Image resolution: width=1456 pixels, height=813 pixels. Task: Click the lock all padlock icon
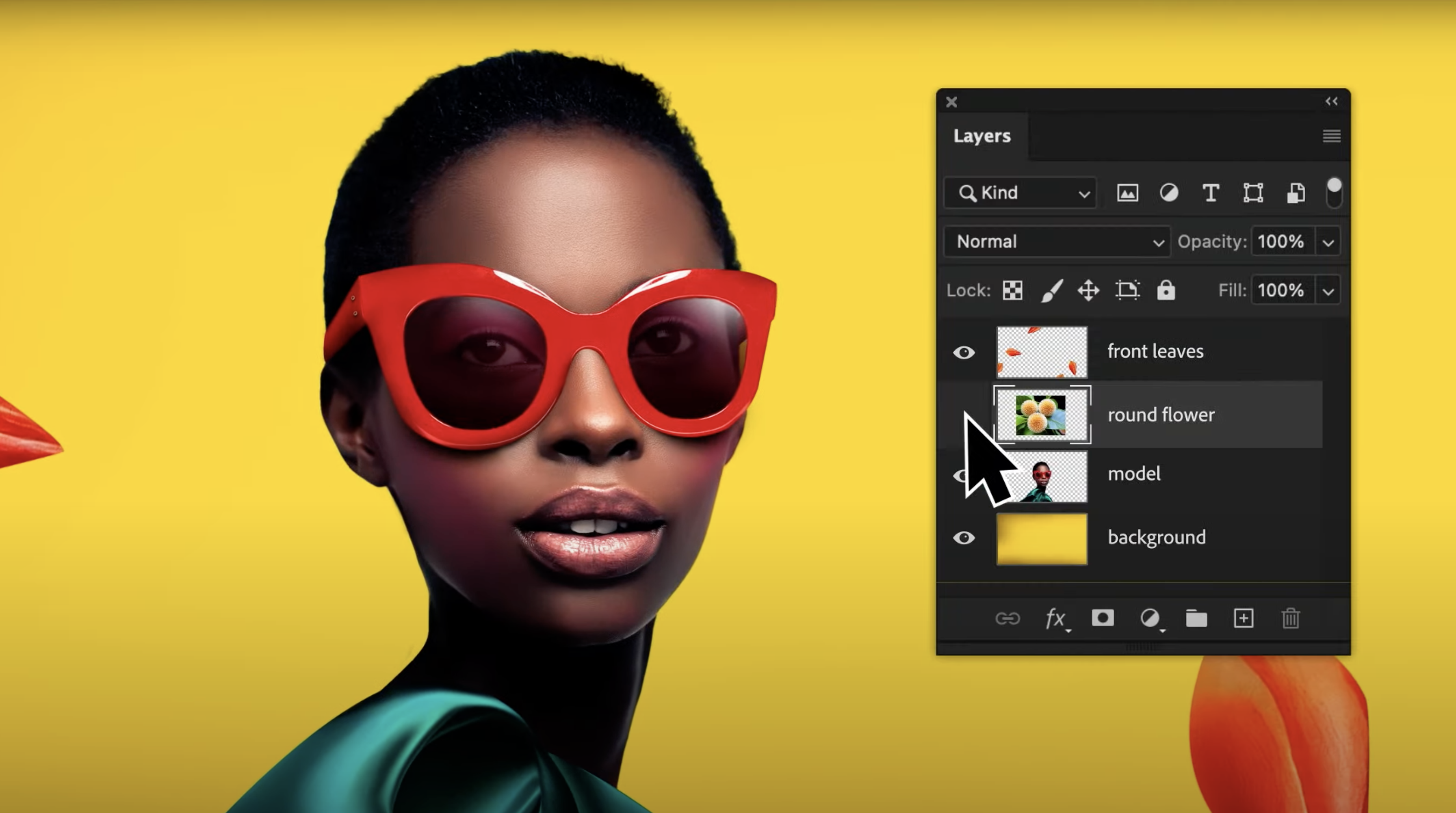tap(1166, 290)
